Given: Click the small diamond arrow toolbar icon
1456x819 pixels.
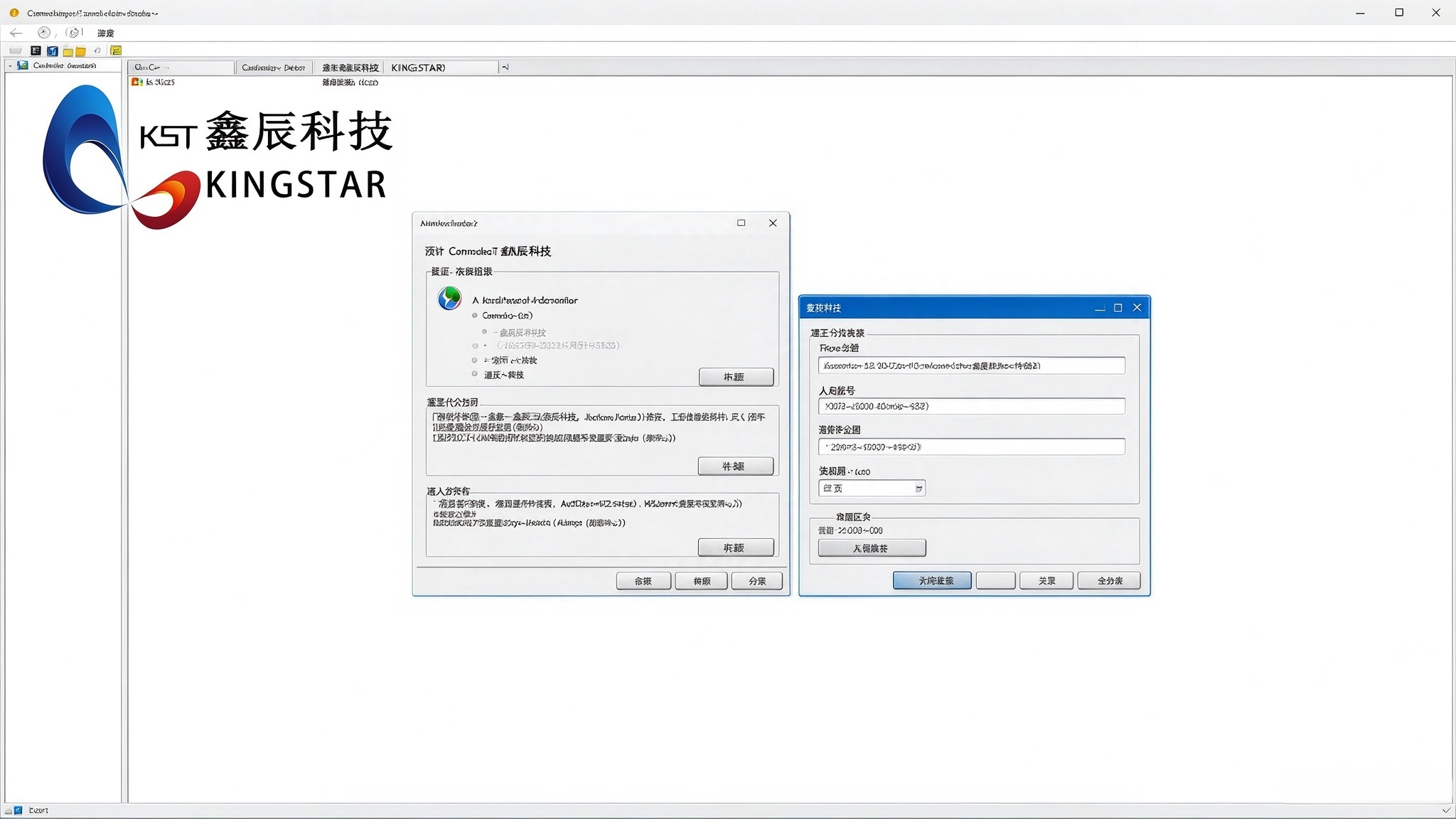Looking at the screenshot, I should pos(97,51).
